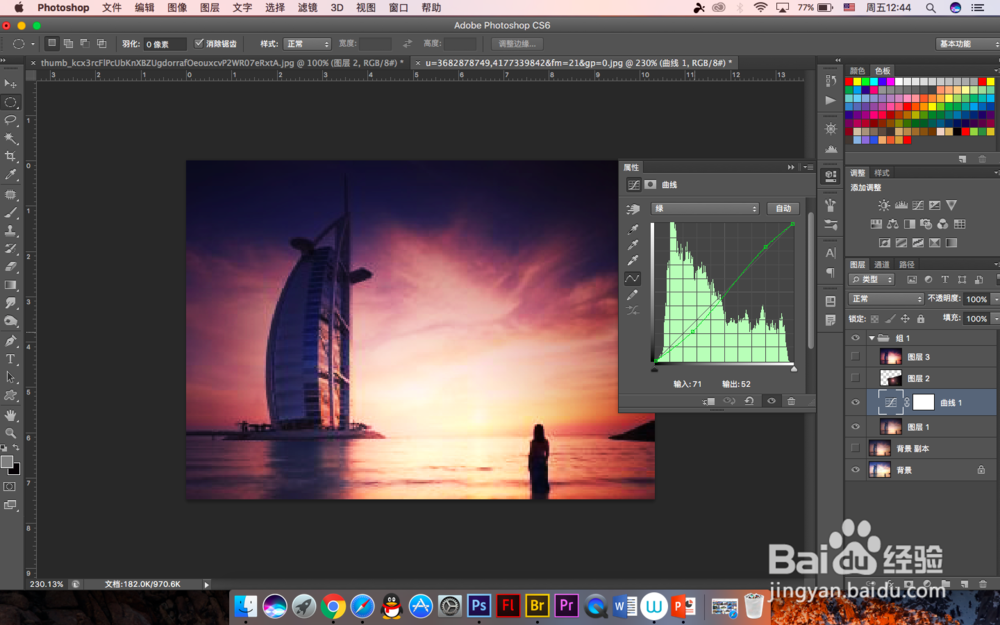Screen dimensions: 1000x625
Task: Select edit points curve mode icon
Action: coord(633,278)
